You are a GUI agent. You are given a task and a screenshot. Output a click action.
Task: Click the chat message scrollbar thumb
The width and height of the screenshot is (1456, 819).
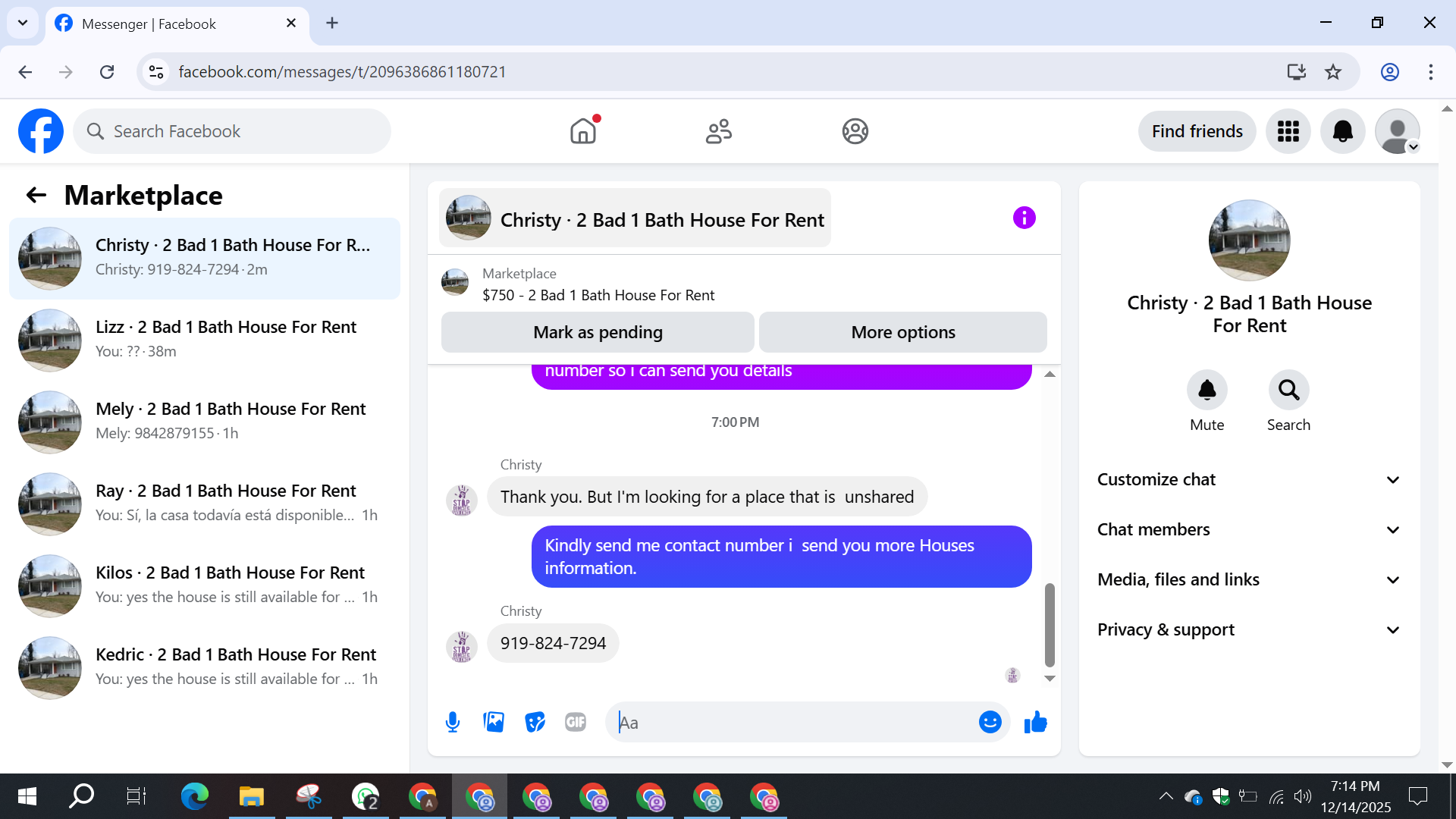pos(1050,624)
